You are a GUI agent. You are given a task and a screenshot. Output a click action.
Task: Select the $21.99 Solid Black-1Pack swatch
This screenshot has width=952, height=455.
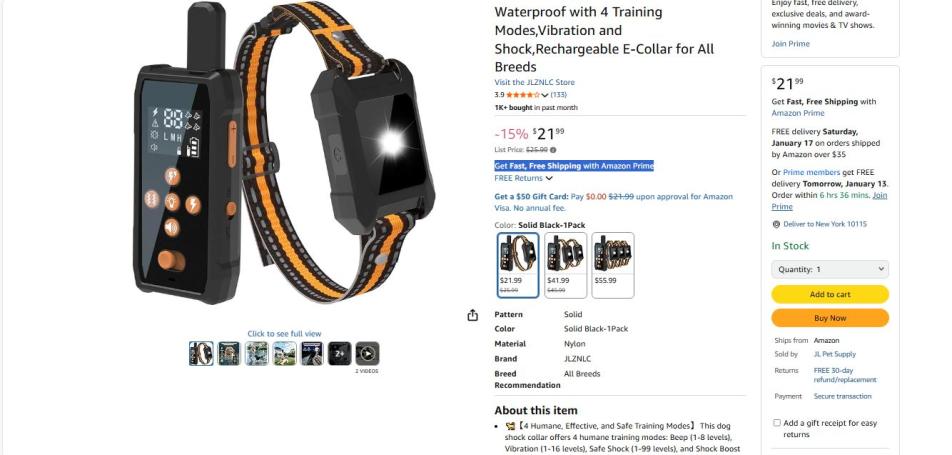coord(518,265)
